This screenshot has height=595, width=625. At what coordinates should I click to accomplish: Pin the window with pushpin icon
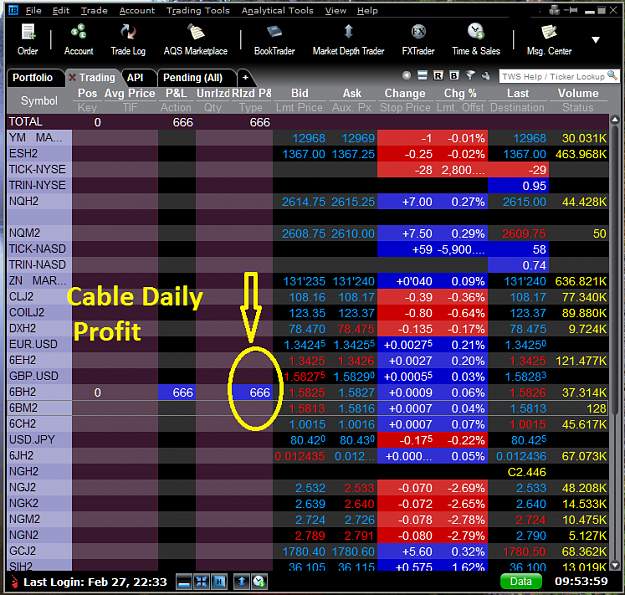click(x=571, y=10)
